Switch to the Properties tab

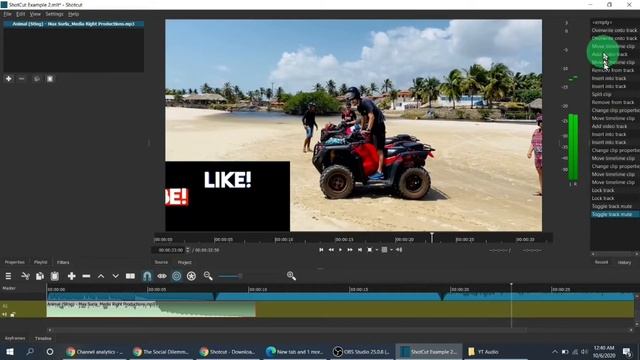pos(15,262)
